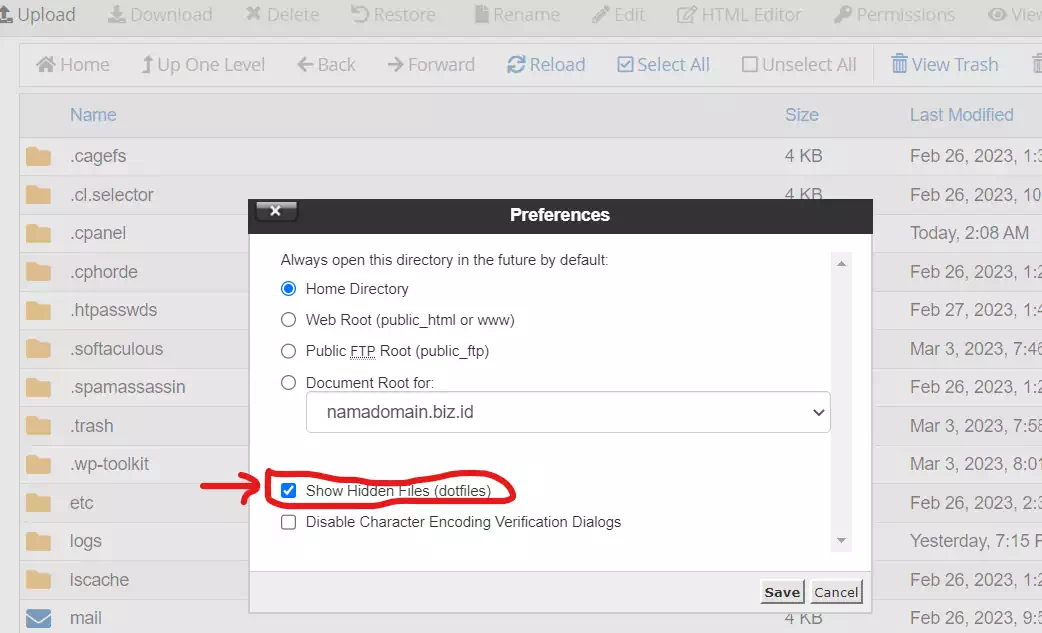Select the lscache folder icon
Viewport: 1042px width, 633px height.
pyautogui.click(x=39, y=581)
